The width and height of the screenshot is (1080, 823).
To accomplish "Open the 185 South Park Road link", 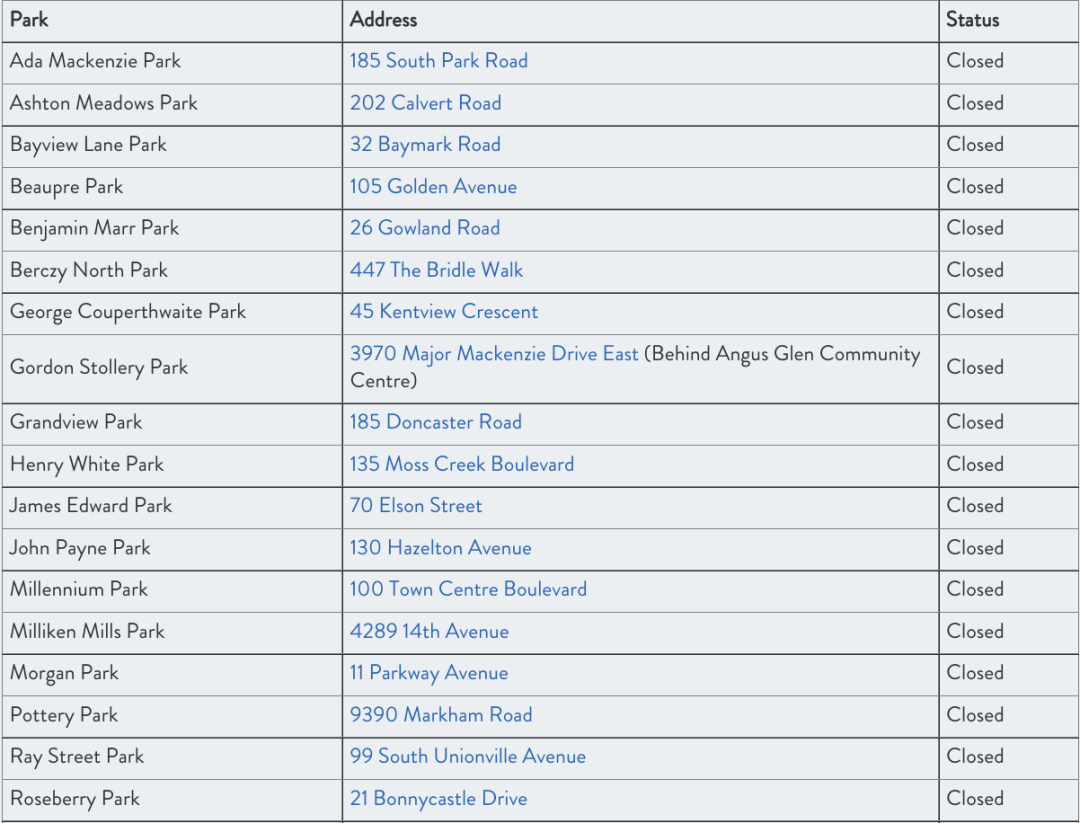I will [438, 61].
